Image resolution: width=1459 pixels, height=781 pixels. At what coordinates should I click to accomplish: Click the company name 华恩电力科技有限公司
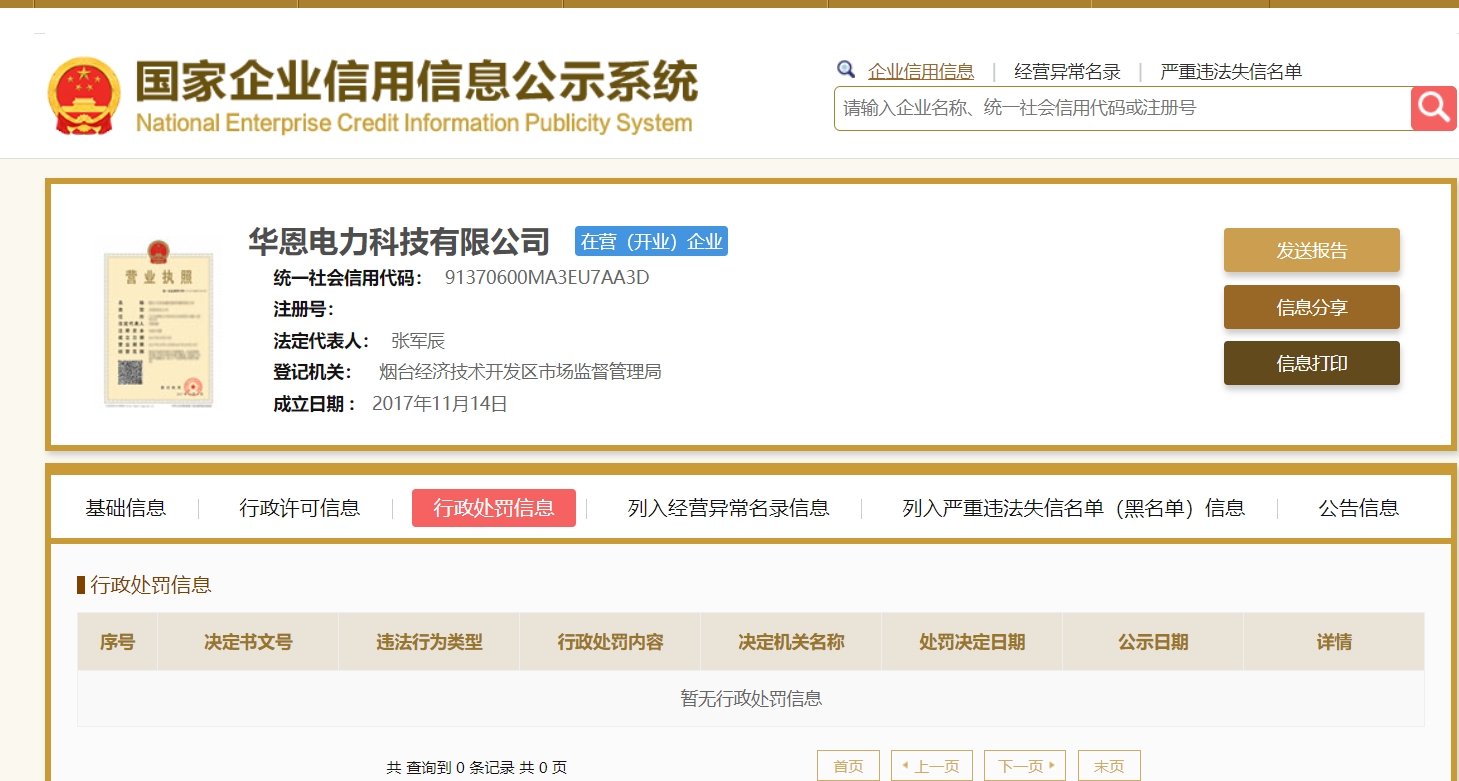pos(400,241)
